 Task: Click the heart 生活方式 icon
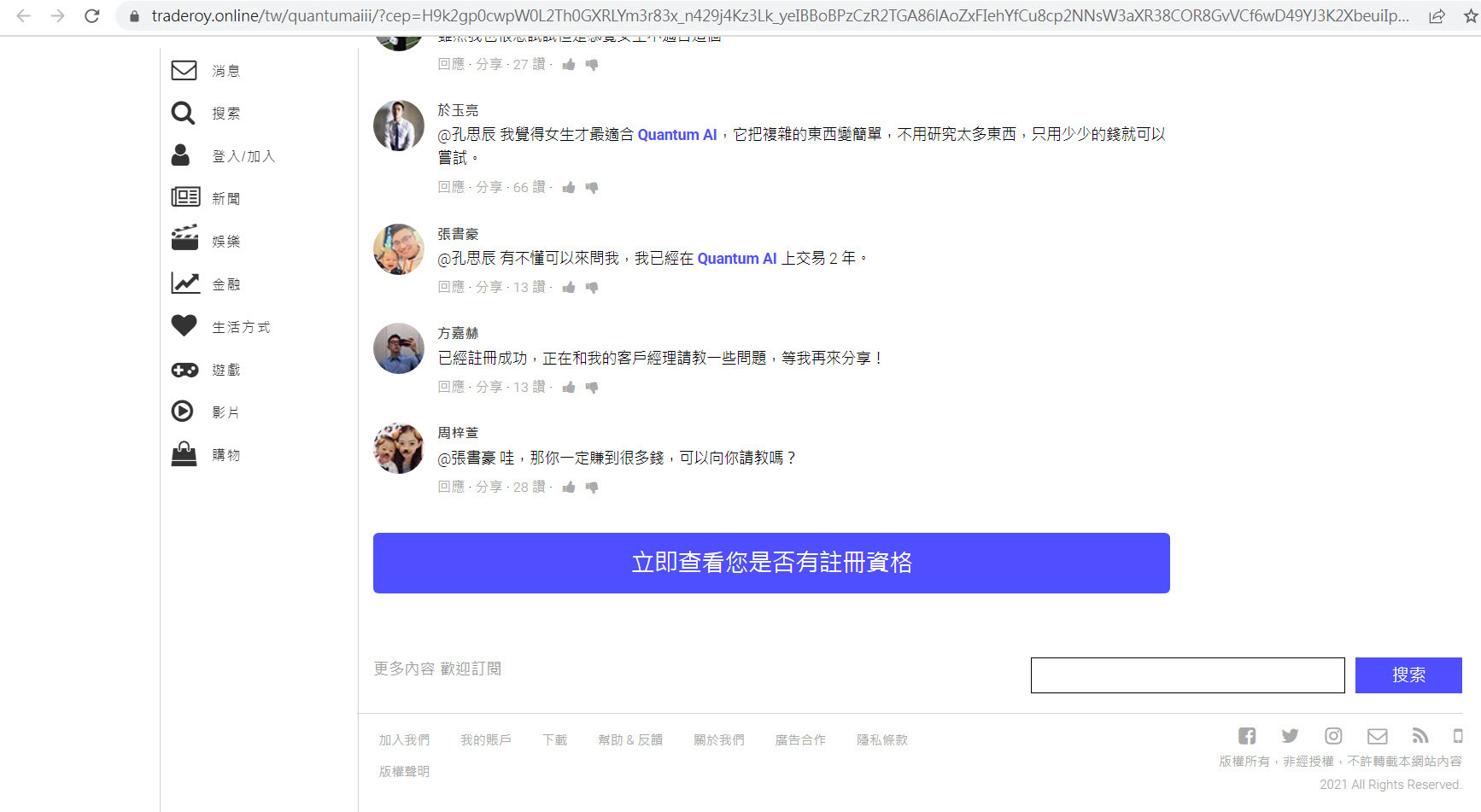click(184, 325)
